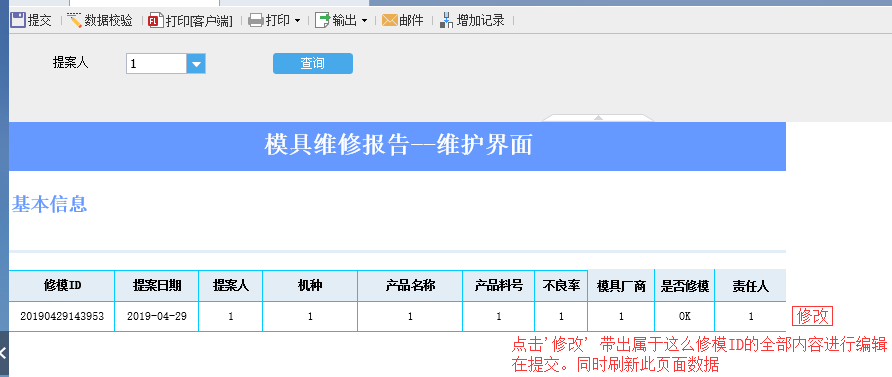
Task: Click the 邮件 envelope icon
Action: 389,20
